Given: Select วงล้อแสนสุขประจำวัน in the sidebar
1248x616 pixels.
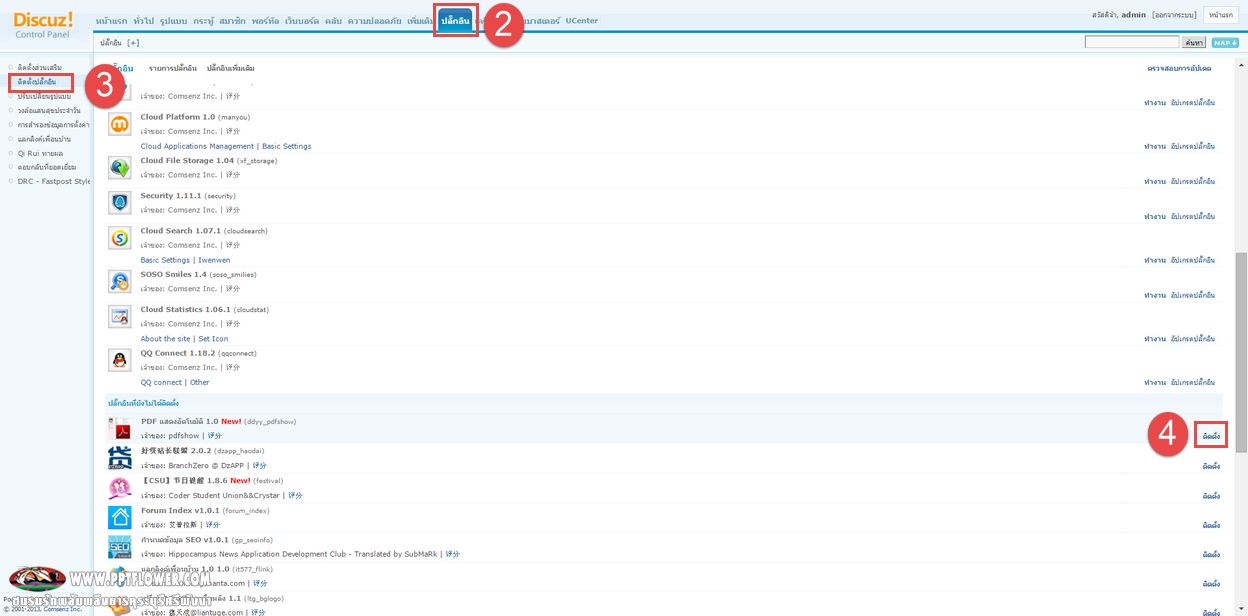Looking at the screenshot, I should (x=49, y=110).
